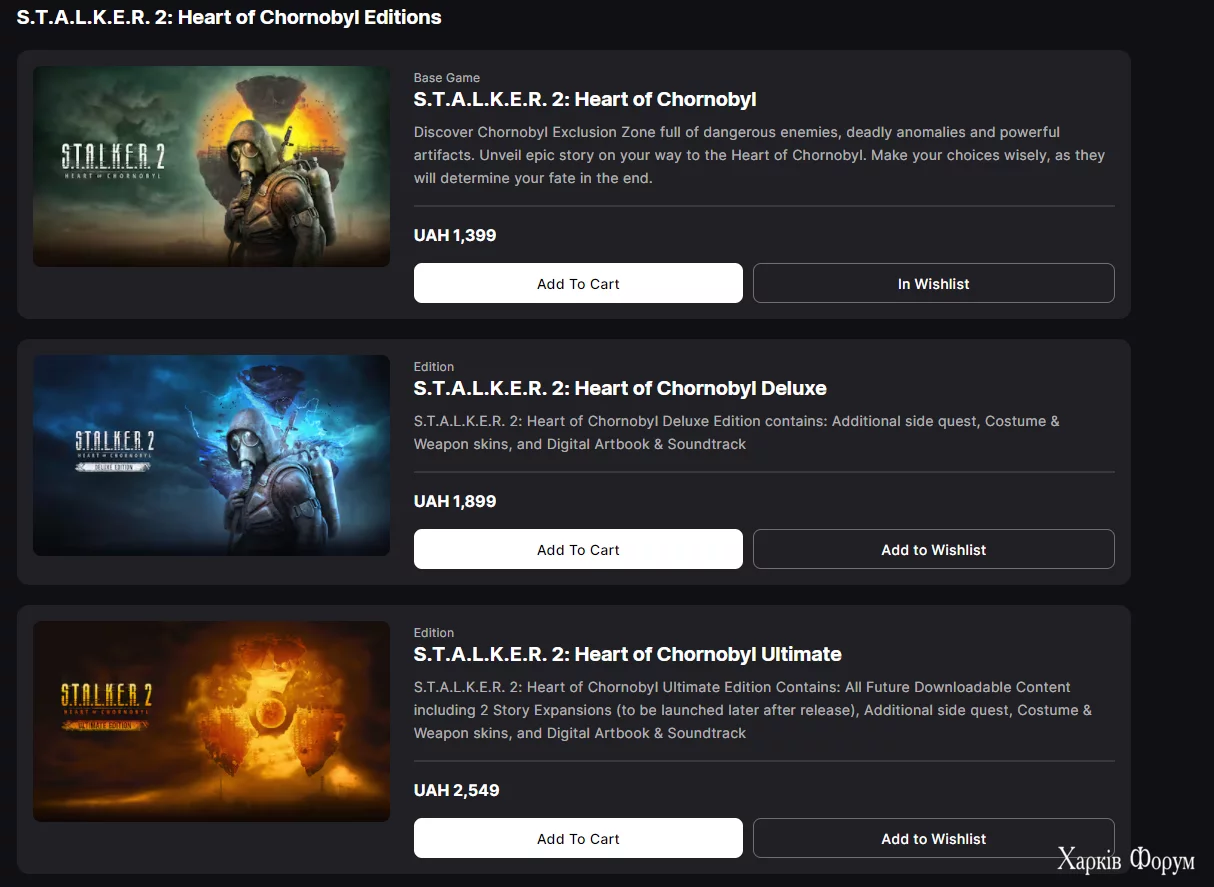The height and width of the screenshot is (887, 1214).
Task: Open the Heart of Chornobyl Deluxe title
Action: (x=620, y=388)
